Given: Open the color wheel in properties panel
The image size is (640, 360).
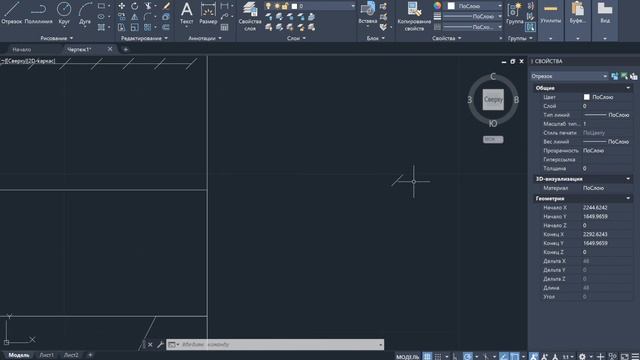Looking at the screenshot, I should click(x=437, y=6).
